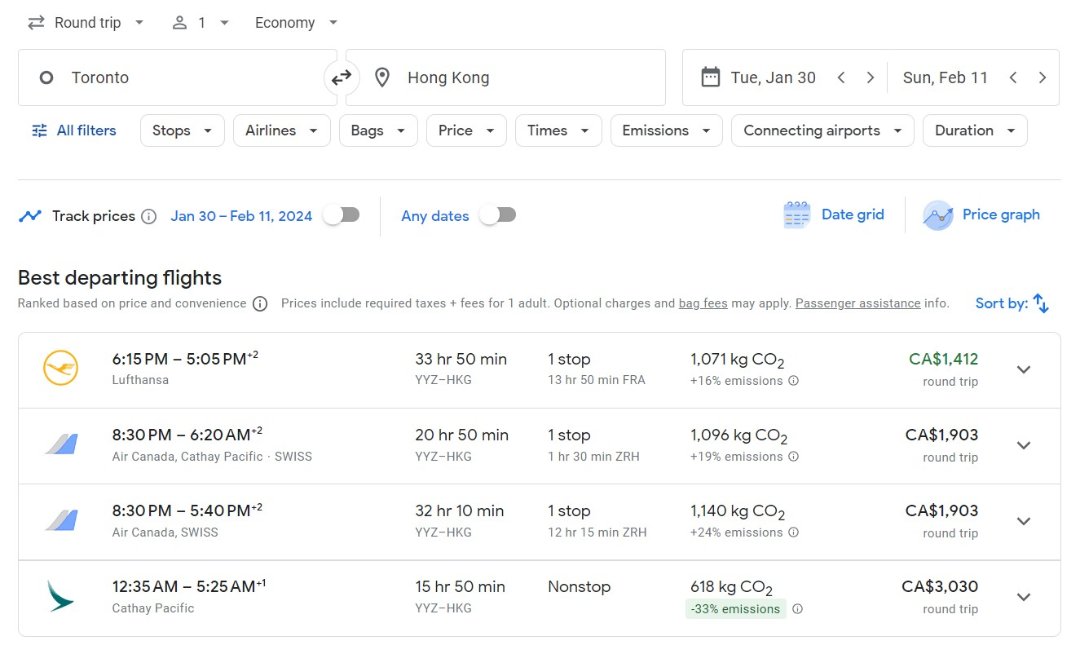This screenshot has width=1080, height=654.
Task: Click the Hong Kong destination field
Action: pyautogui.click(x=505, y=77)
